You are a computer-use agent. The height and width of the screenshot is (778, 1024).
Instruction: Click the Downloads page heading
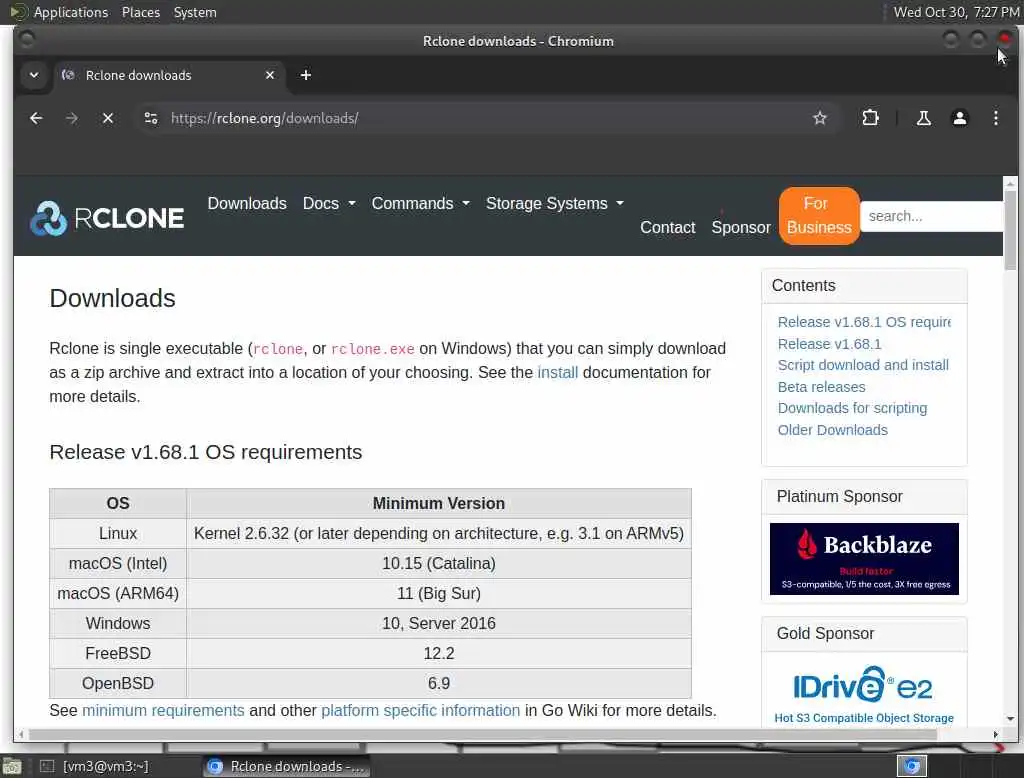click(112, 299)
